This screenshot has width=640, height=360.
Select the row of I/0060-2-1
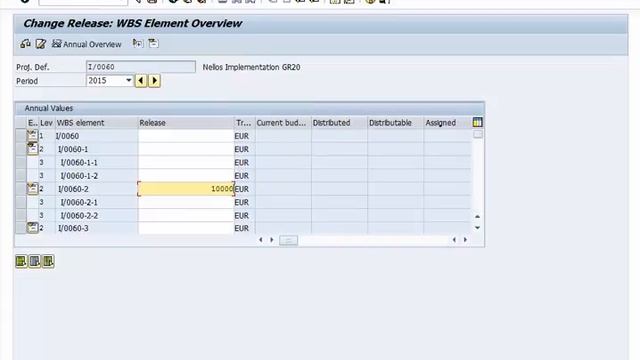[20, 202]
